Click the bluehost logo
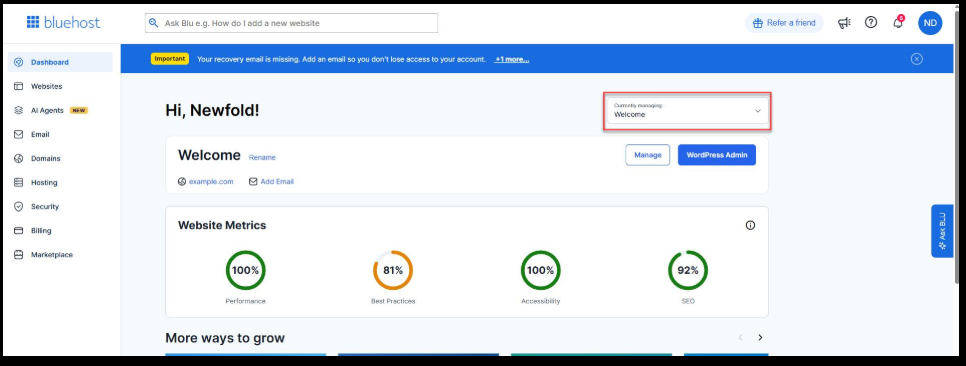The width and height of the screenshot is (966, 366). [x=63, y=23]
